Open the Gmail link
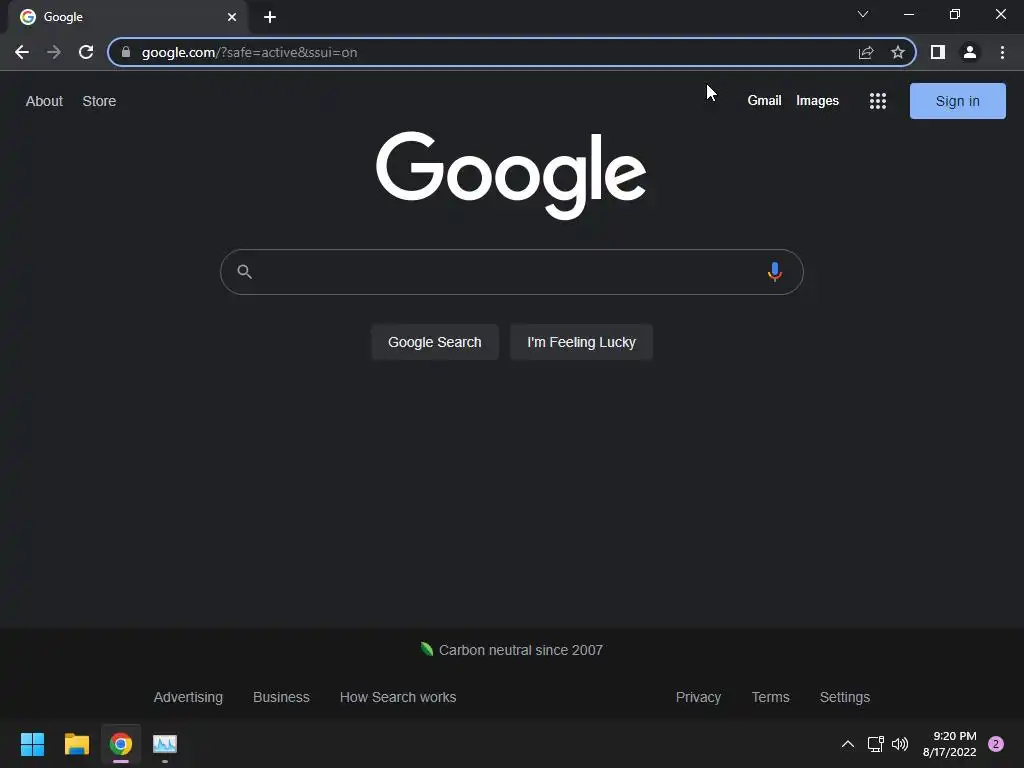 coord(764,101)
